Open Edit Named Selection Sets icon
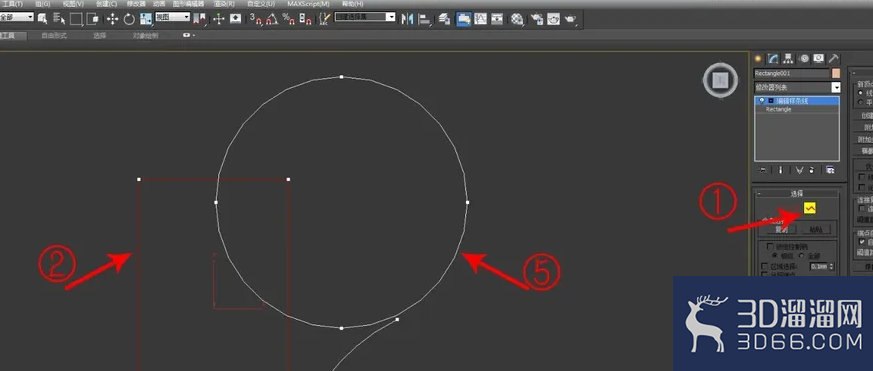Screen dimensions: 873x371 (325, 19)
